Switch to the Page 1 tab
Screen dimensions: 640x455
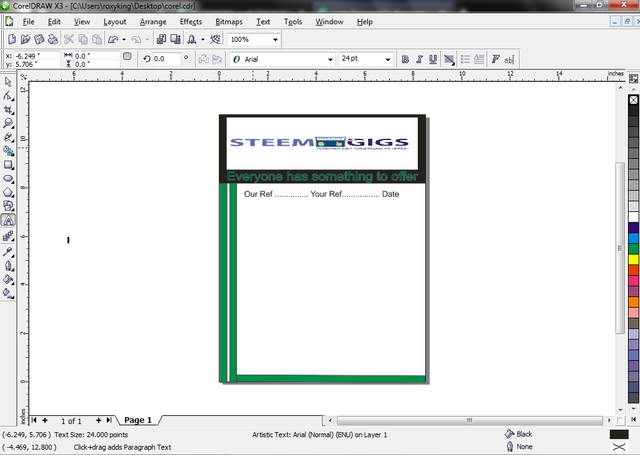tap(138, 420)
